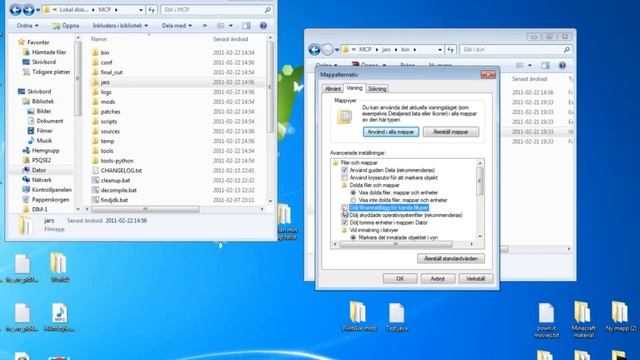Open the Ordna dropdown in MCP window

pyautogui.click(x=27, y=26)
